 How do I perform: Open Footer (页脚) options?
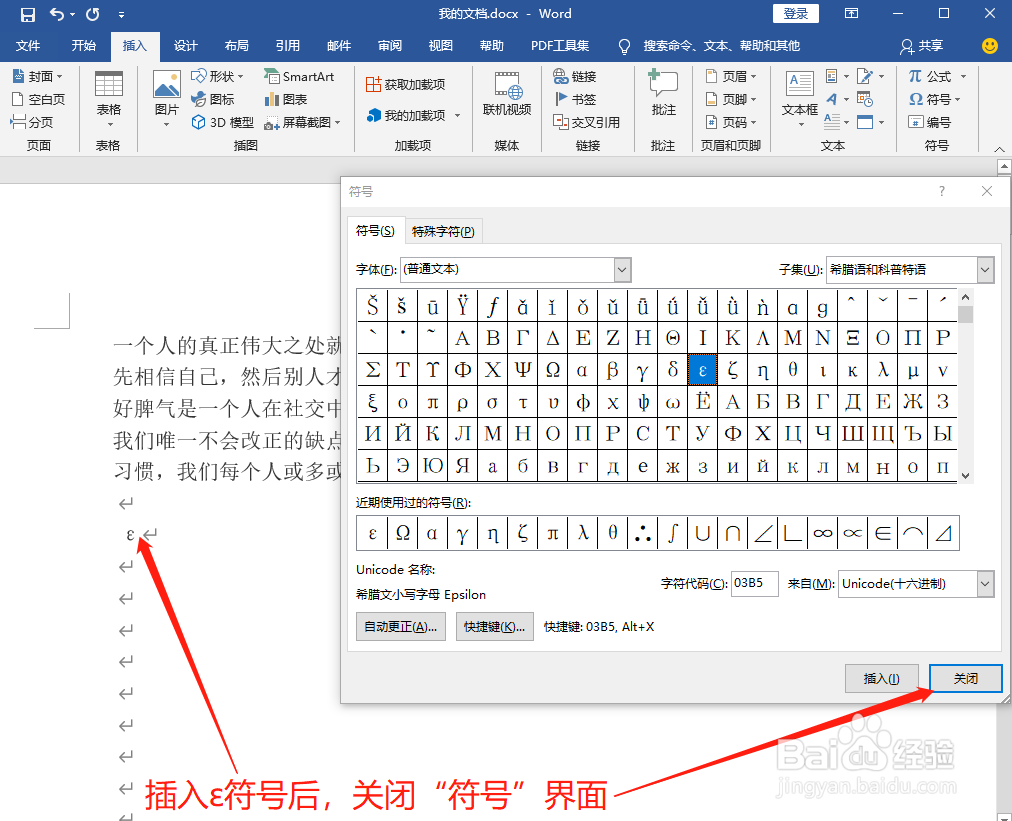point(731,99)
